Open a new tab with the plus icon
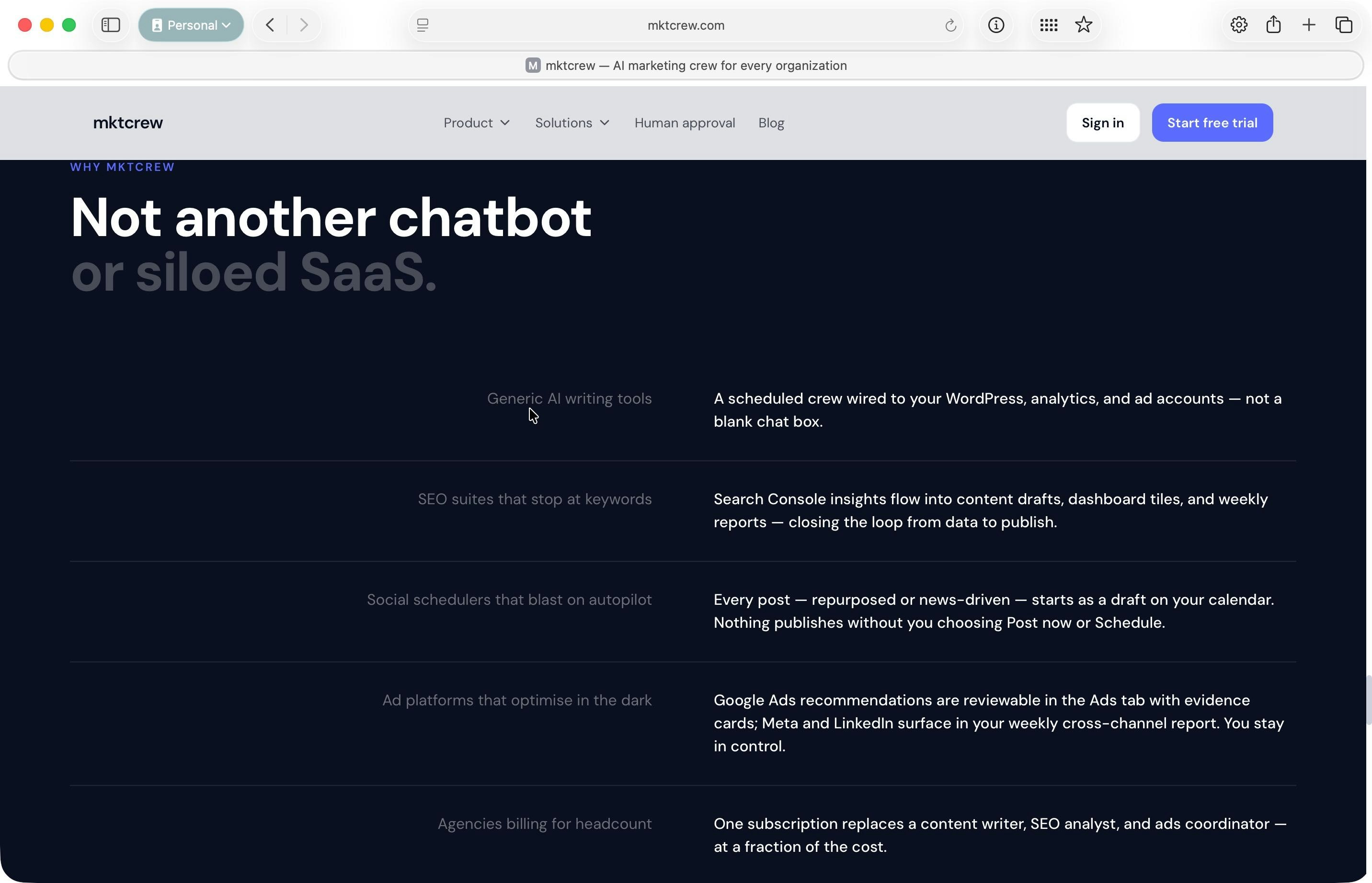Viewport: 1372px width, 883px height. 1309,25
